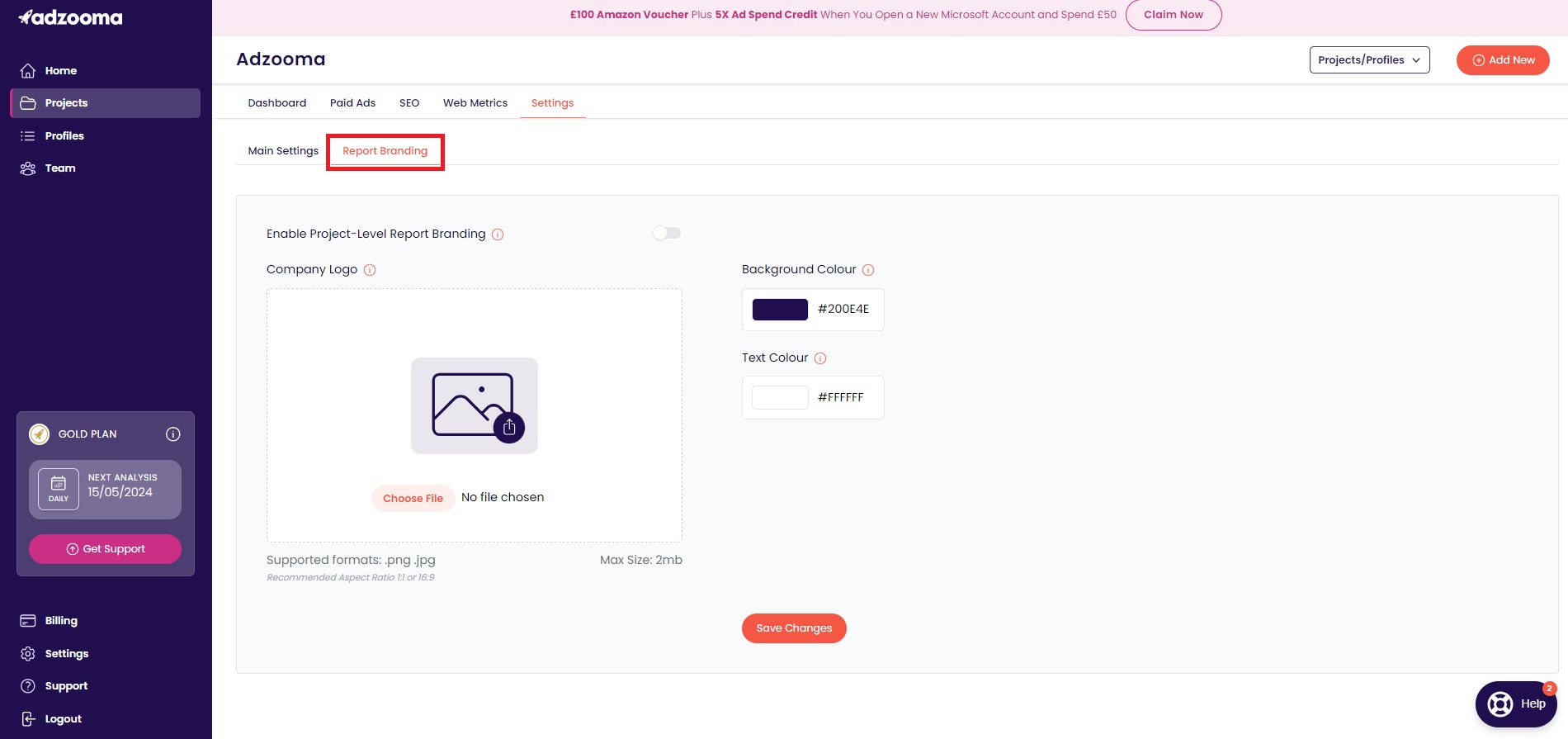Screen dimensions: 1568x739
Task: Open Support in the sidebar
Action: coord(66,686)
